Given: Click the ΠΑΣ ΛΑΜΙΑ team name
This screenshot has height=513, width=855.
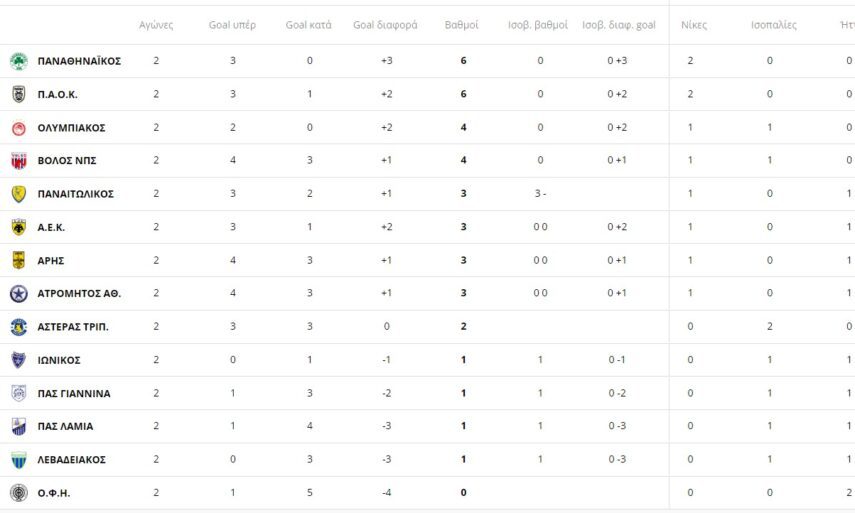Looking at the screenshot, I should click(x=65, y=426).
